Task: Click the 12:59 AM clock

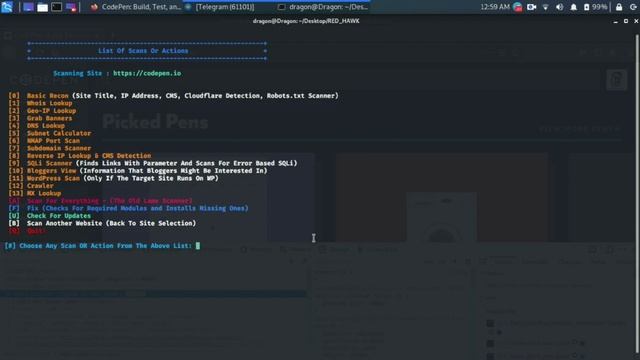Action: coord(495,7)
